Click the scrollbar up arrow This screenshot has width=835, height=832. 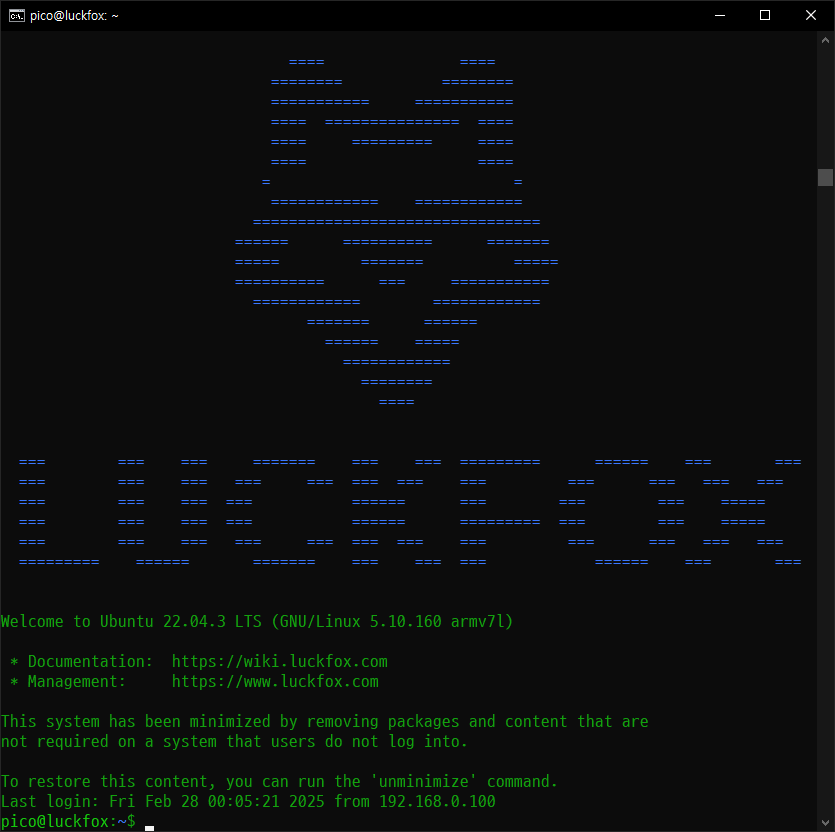click(x=825, y=40)
